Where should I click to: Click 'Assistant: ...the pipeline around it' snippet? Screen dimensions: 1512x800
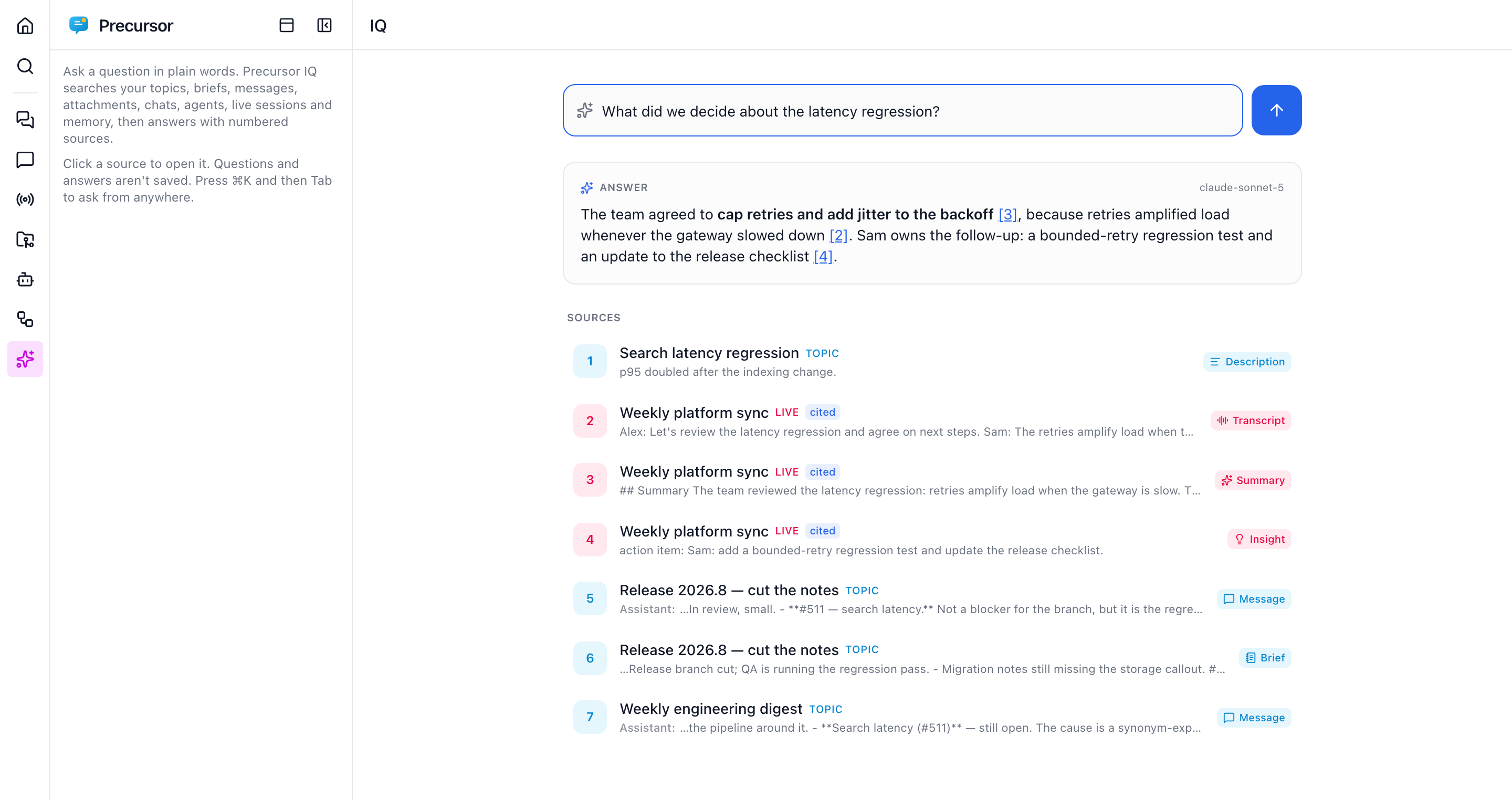[x=910, y=728]
